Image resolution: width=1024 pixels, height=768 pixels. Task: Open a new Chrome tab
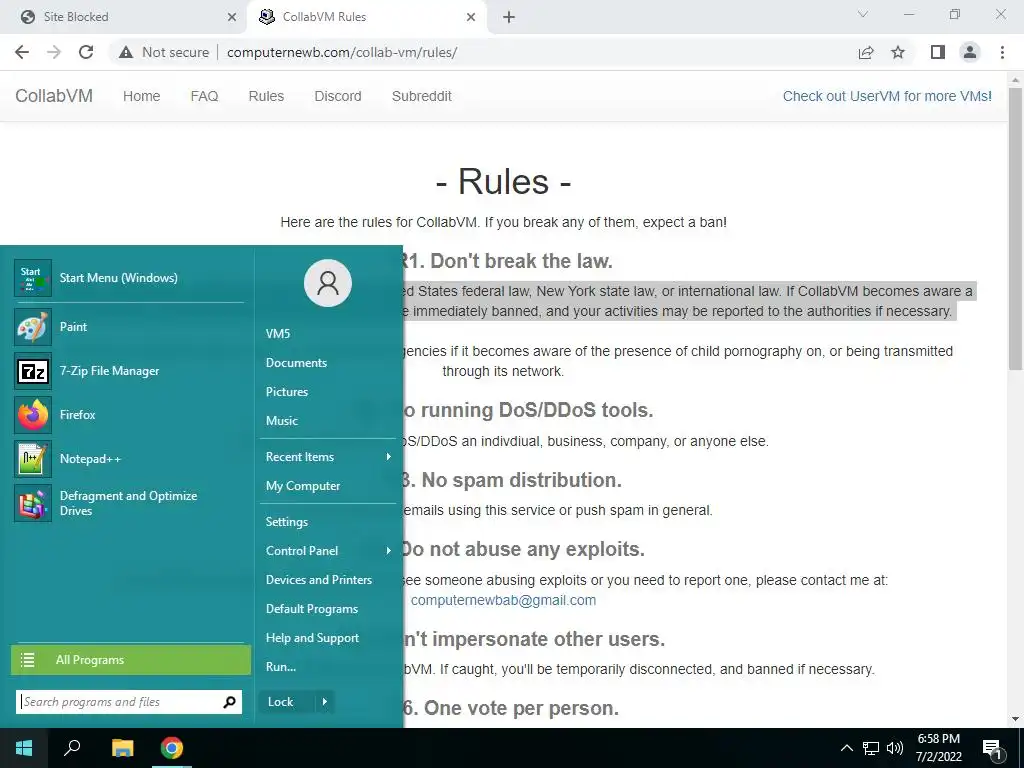(x=509, y=18)
